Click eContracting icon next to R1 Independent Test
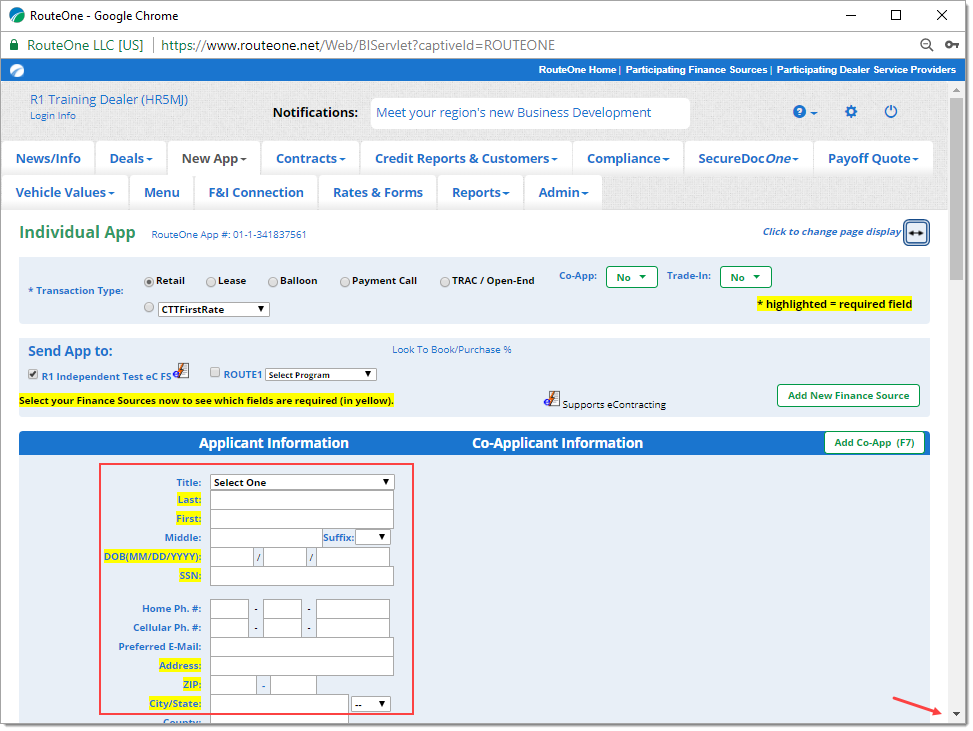The width and height of the screenshot is (973, 731). tap(181, 371)
